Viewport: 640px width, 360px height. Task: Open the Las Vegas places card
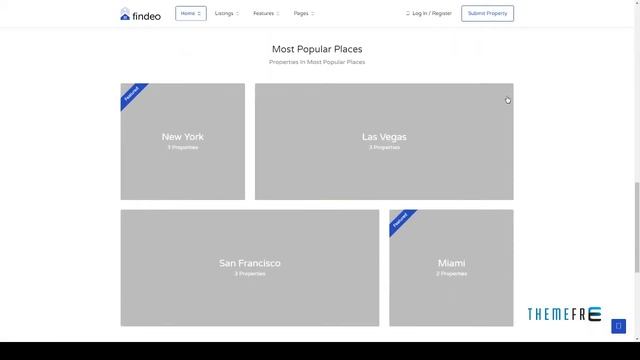click(x=384, y=142)
